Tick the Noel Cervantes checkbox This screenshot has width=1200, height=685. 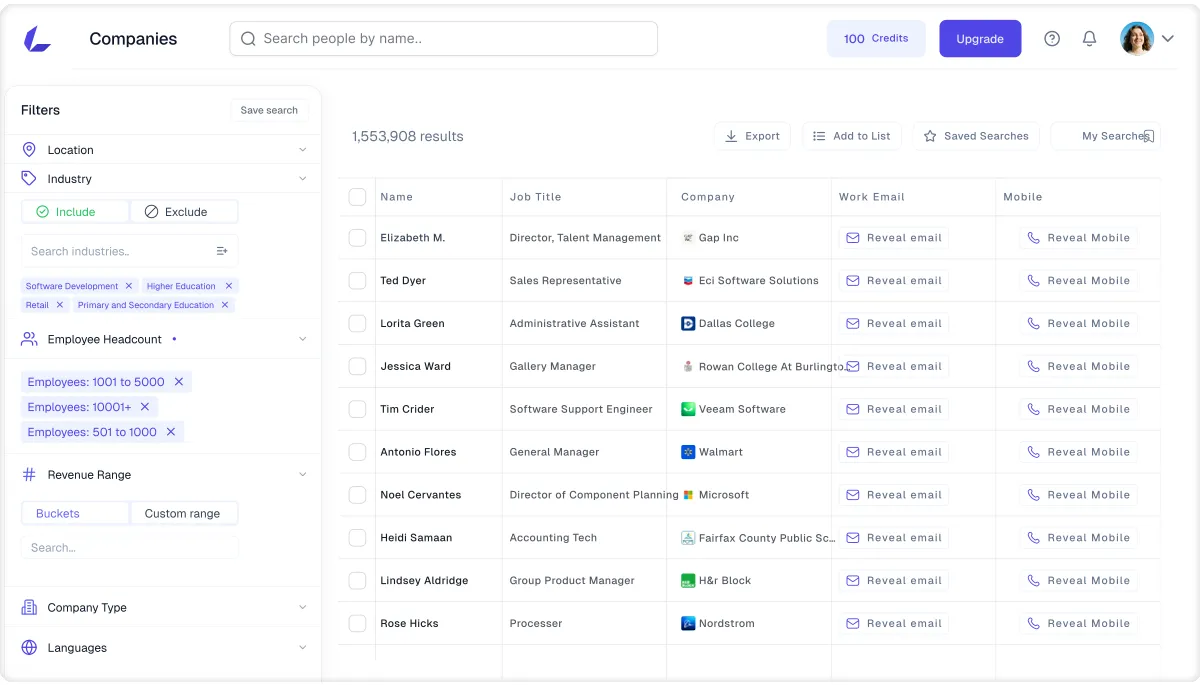tap(357, 495)
